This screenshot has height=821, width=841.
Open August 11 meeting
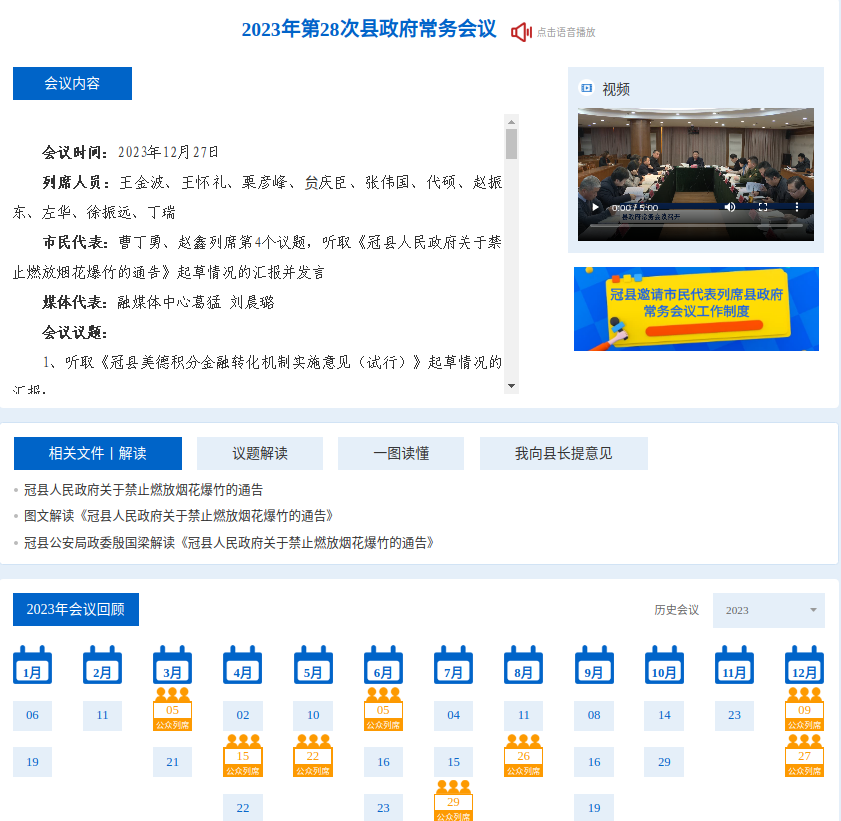click(x=523, y=715)
